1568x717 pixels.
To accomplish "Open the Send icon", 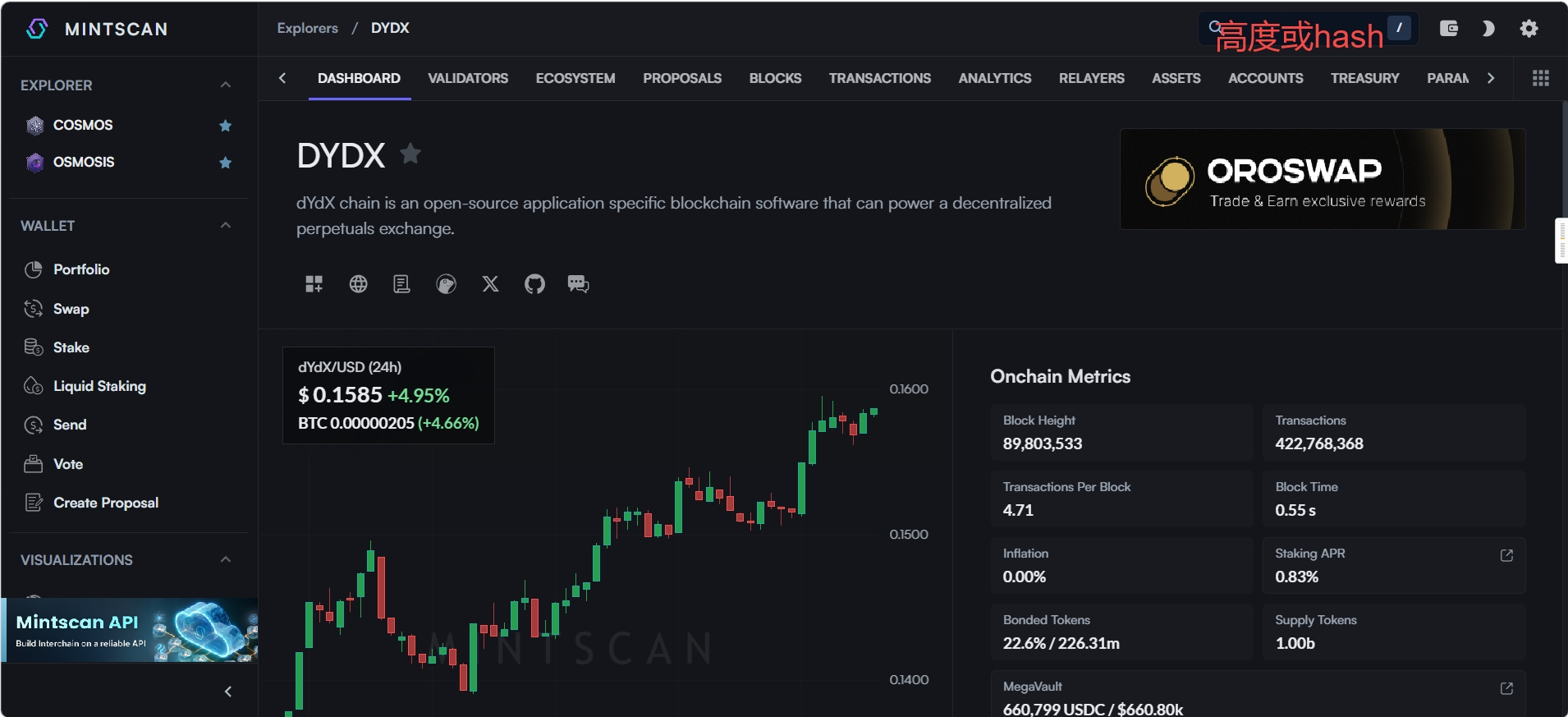I will (34, 425).
